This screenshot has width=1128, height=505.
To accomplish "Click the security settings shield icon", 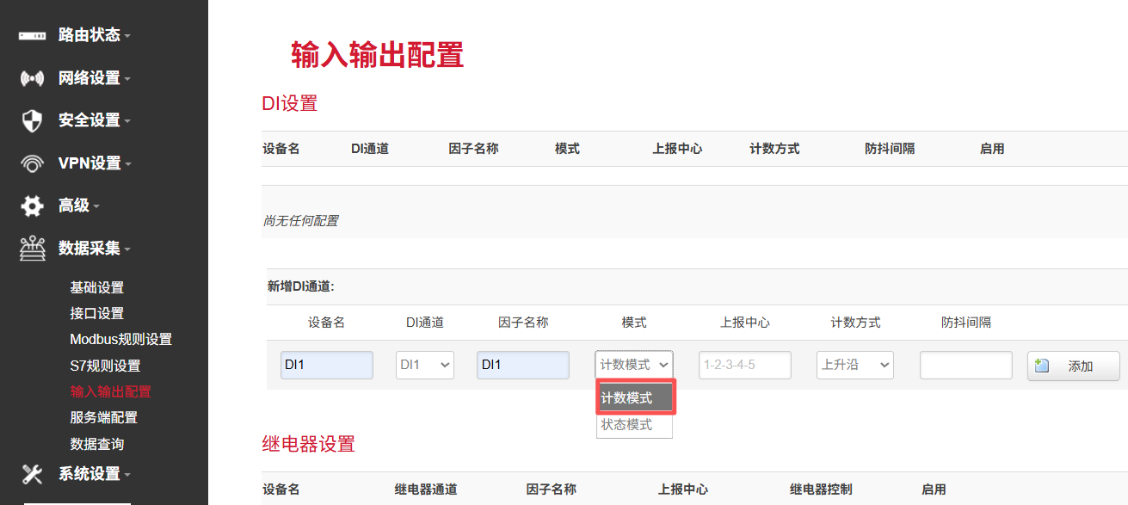I will pyautogui.click(x=32, y=120).
